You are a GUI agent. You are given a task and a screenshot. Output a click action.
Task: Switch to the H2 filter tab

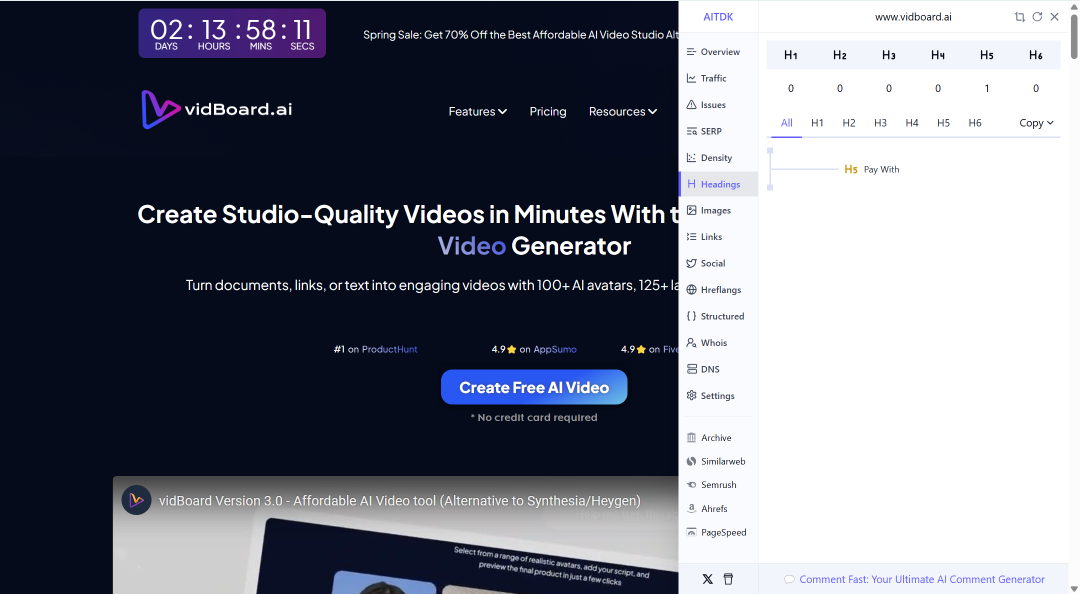point(849,123)
